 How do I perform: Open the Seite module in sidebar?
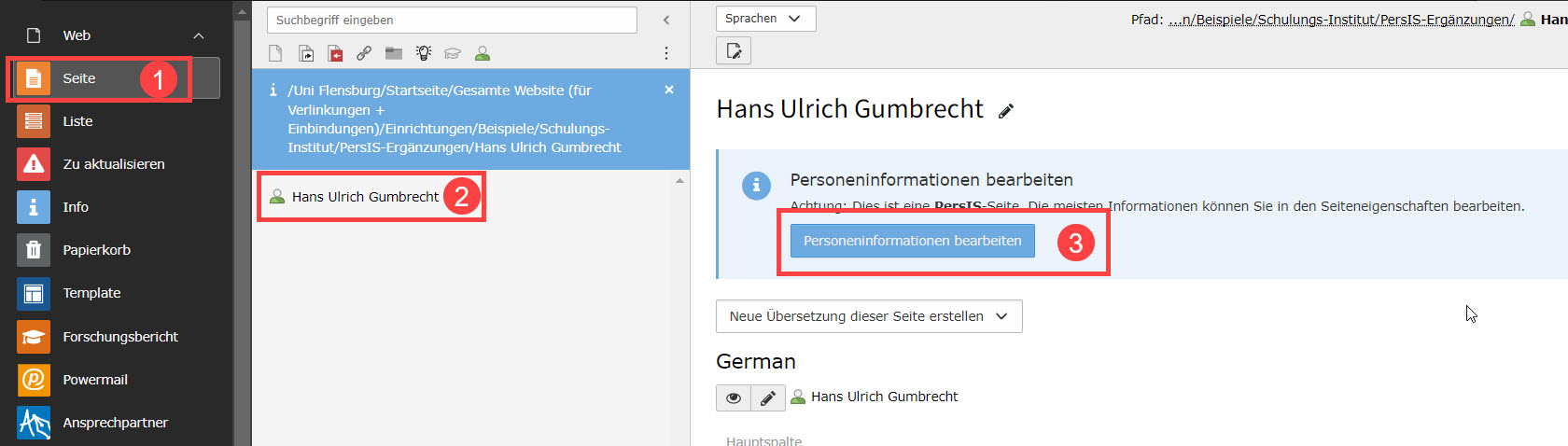pyautogui.click(x=78, y=78)
